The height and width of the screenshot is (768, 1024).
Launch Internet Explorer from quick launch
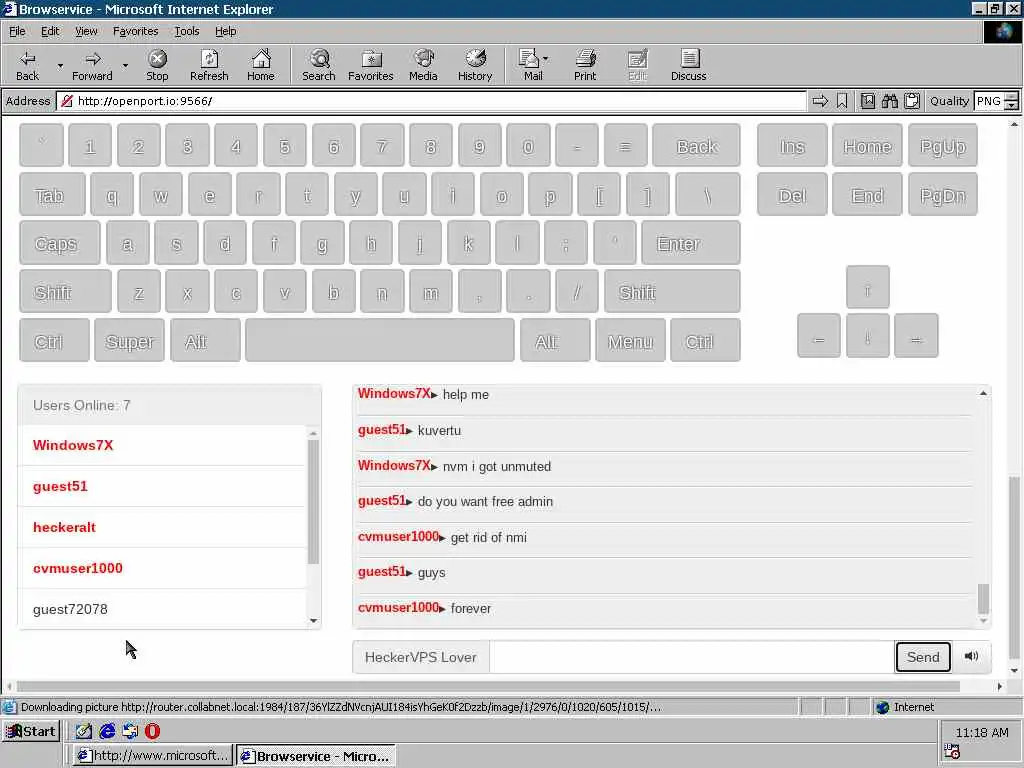pyautogui.click(x=107, y=731)
